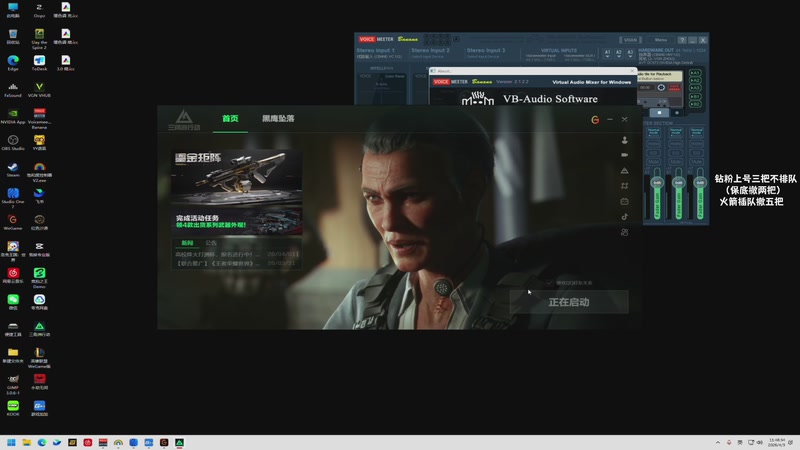Click the stop button on Voicemeeter cassette
The height and width of the screenshot is (450, 800).
pos(659,112)
